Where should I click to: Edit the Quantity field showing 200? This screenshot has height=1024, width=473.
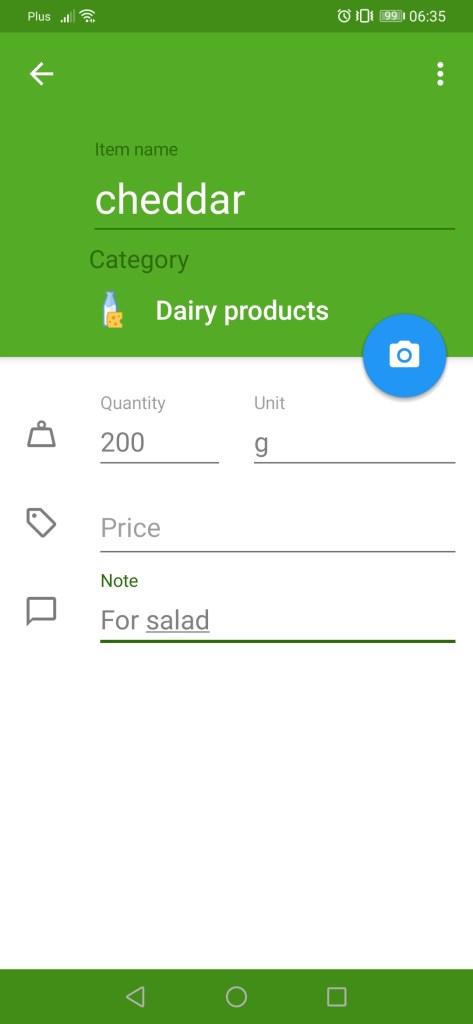159,443
